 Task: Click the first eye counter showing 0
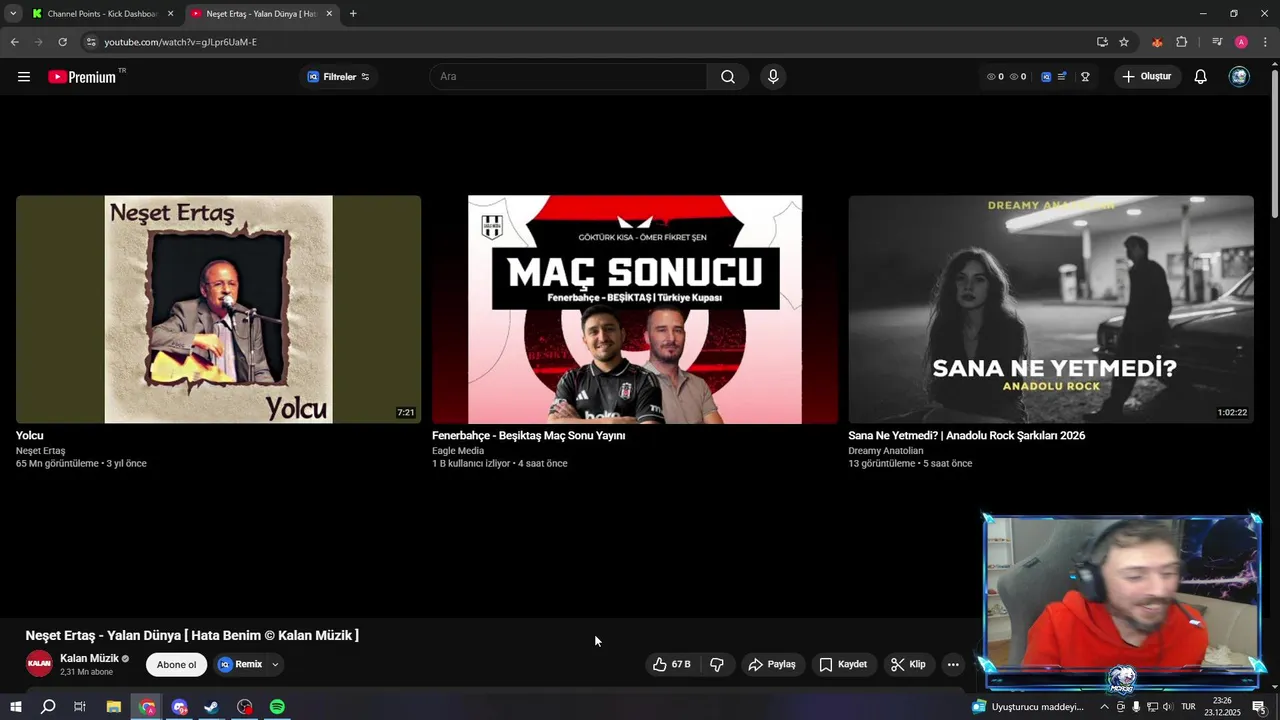click(x=995, y=77)
